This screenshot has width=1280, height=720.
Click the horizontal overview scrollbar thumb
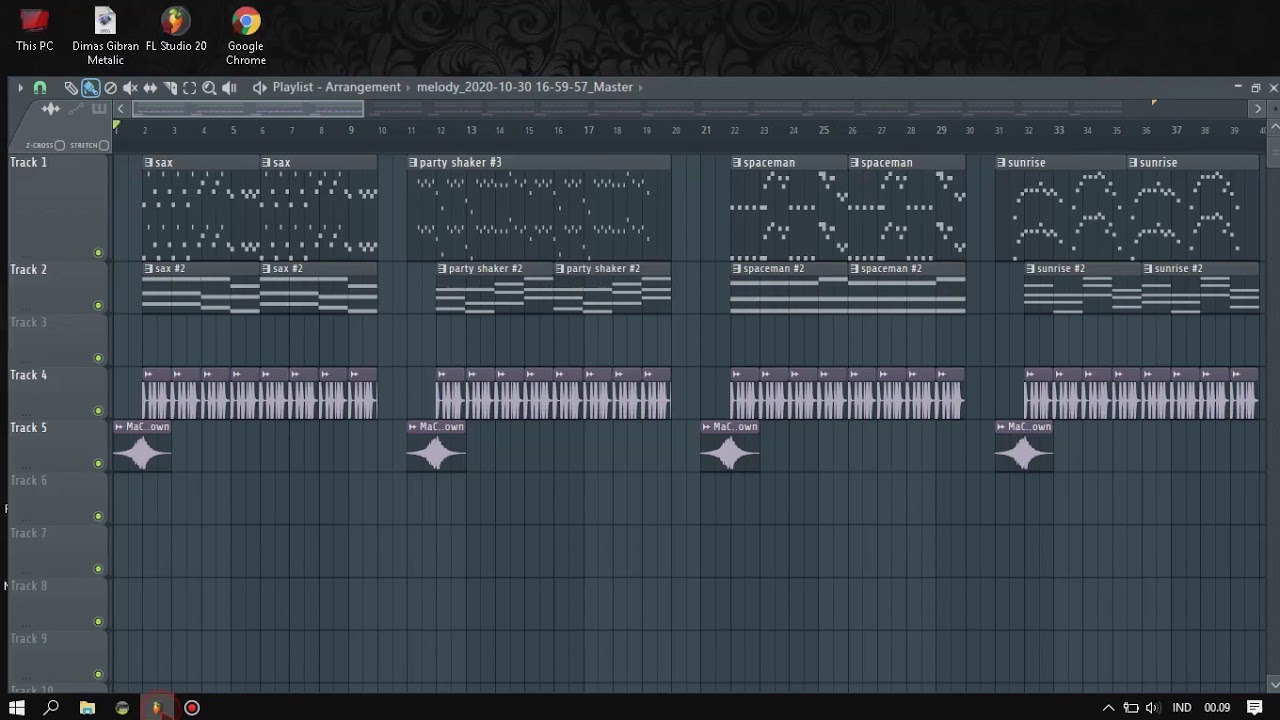(248, 108)
